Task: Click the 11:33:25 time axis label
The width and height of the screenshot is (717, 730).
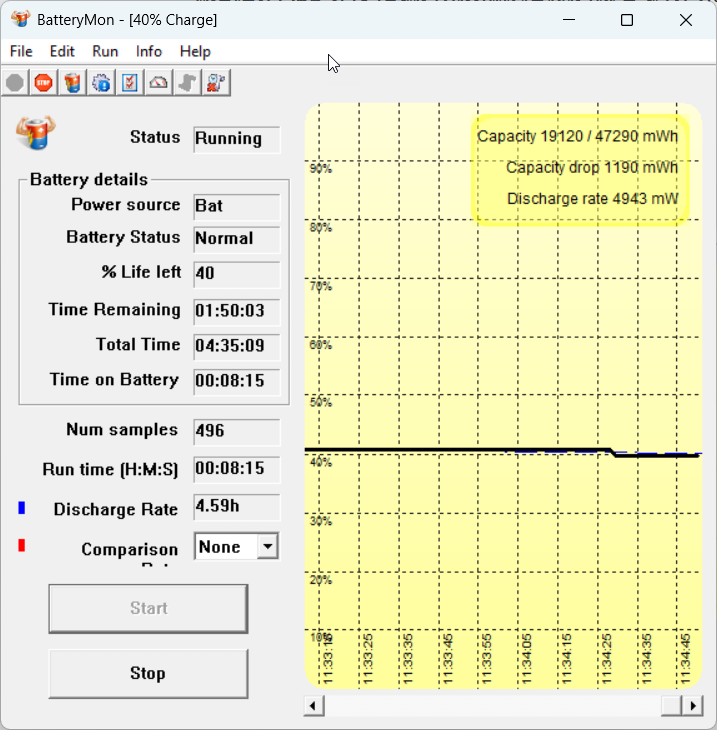Action: tap(367, 659)
